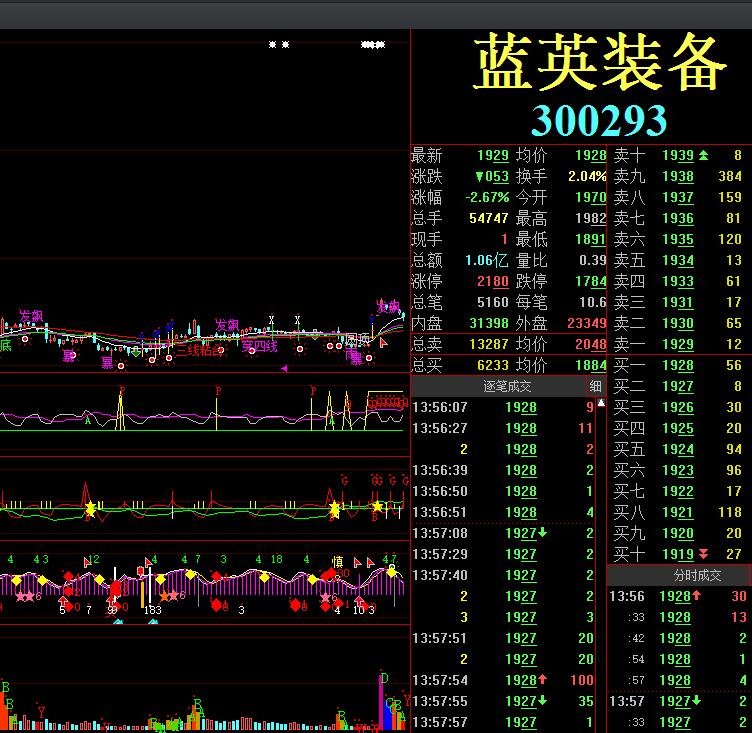Select the 13:57:55 tick trade row
Image resolution: width=752 pixels, height=733 pixels.
pyautogui.click(x=503, y=701)
